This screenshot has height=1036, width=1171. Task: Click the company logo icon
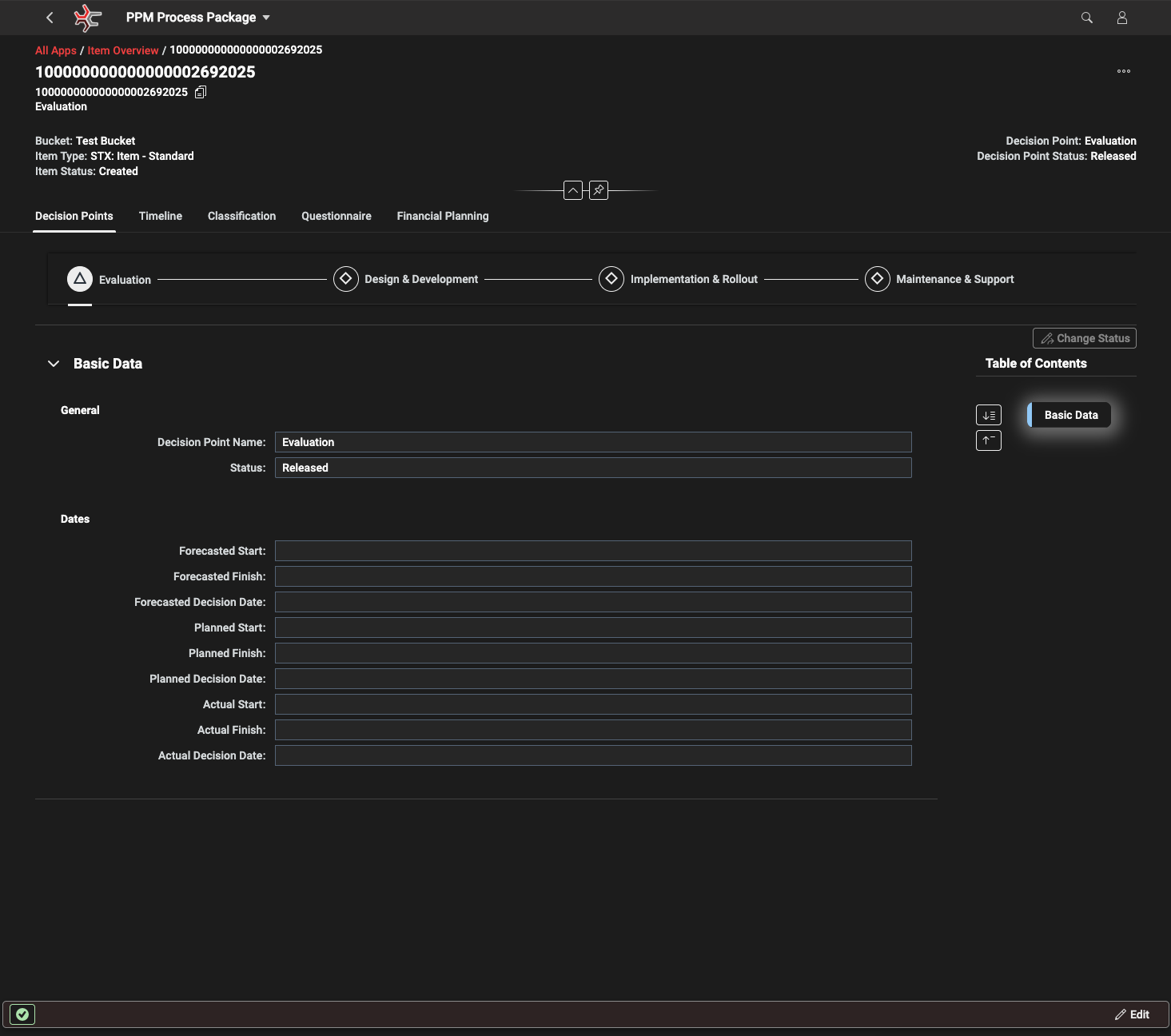[87, 18]
